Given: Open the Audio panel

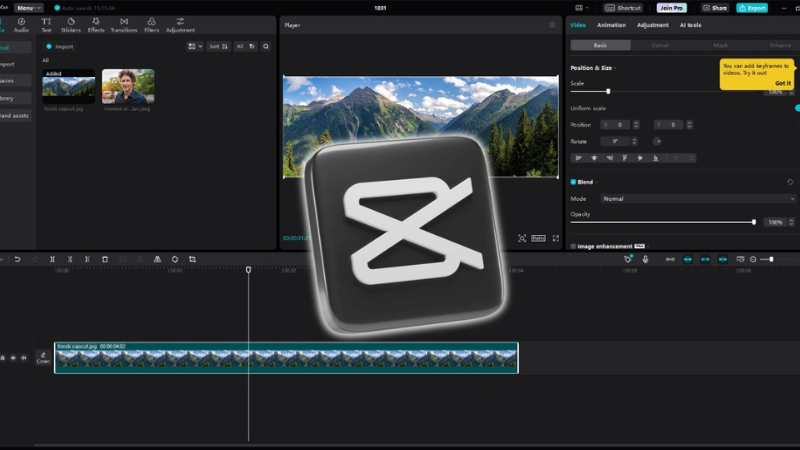Looking at the screenshot, I should click(x=21, y=25).
